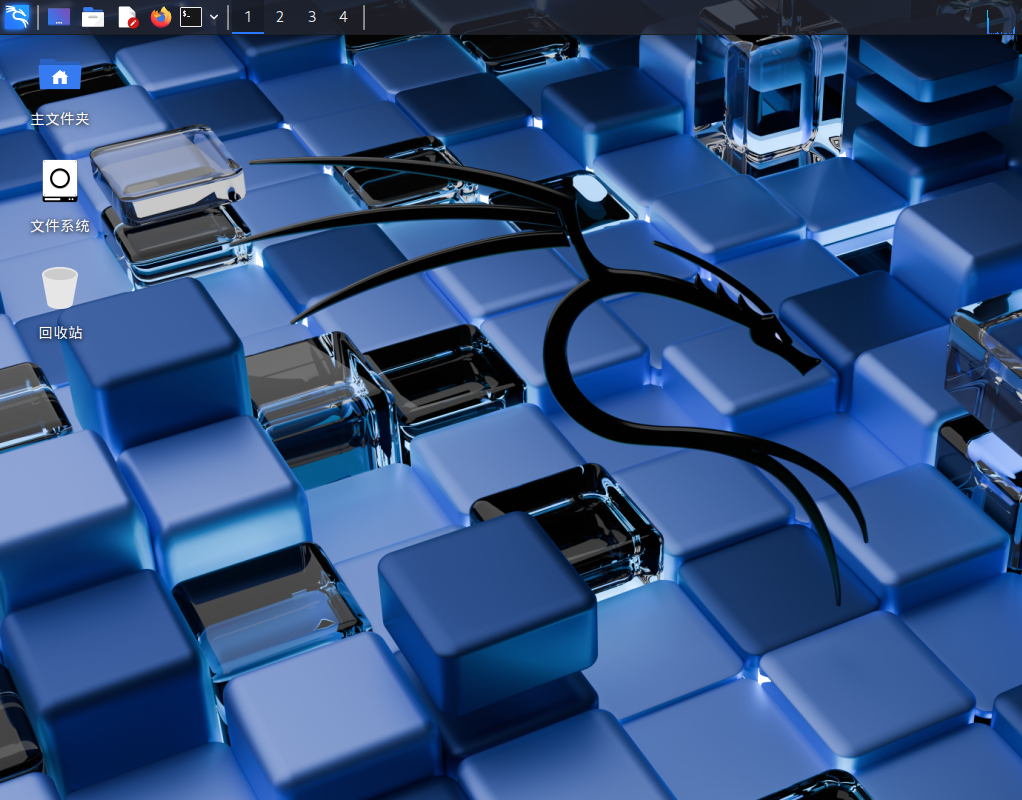This screenshot has width=1022, height=800.
Task: Select workspace 4 in the switcher
Action: 343,17
